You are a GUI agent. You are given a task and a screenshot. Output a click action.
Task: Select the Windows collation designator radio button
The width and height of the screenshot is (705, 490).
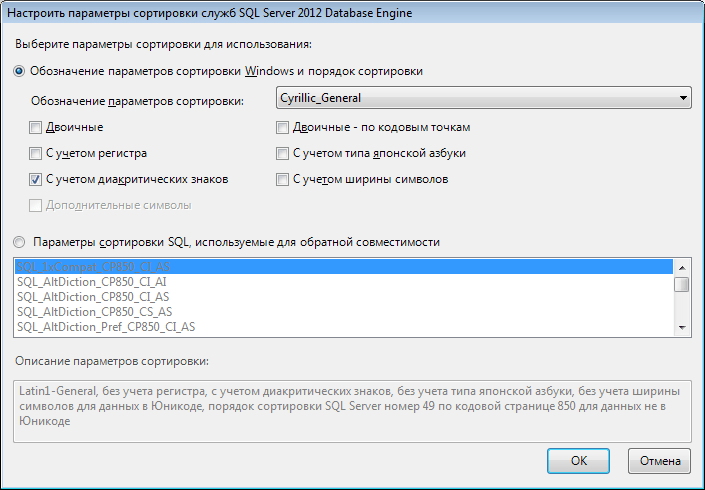(20, 72)
